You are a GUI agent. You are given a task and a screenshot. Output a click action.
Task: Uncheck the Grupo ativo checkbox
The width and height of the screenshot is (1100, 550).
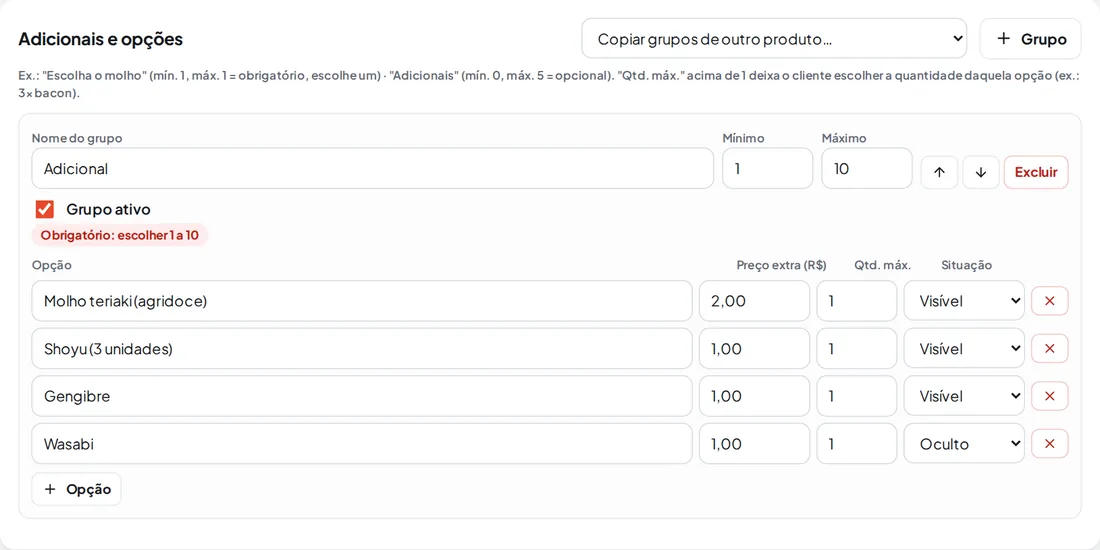coord(45,209)
